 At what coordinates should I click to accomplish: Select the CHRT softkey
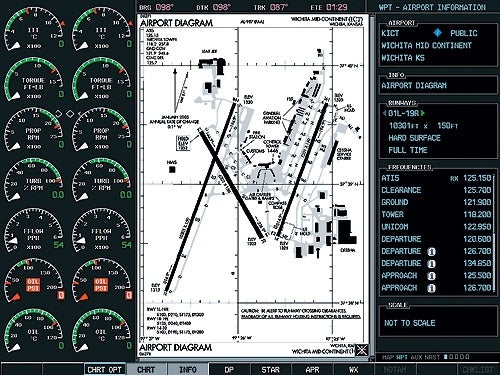click(x=146, y=369)
